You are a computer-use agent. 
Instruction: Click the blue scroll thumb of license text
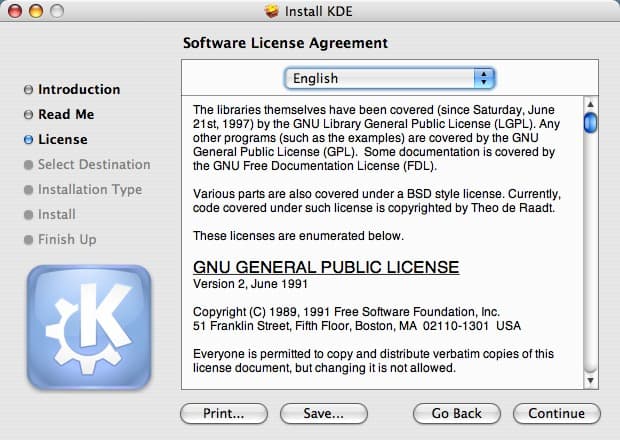[x=590, y=123]
